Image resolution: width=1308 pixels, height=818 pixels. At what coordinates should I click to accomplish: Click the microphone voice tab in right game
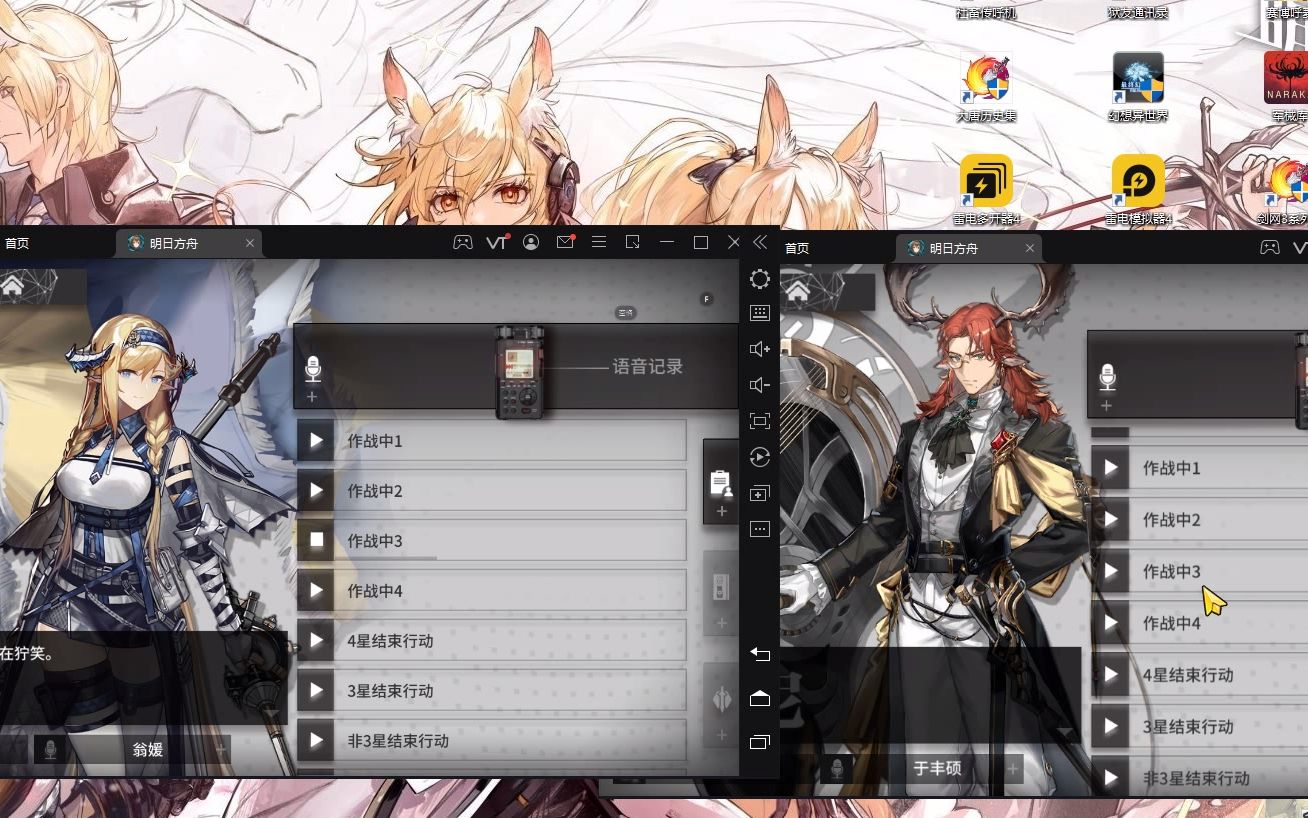(x=1107, y=377)
